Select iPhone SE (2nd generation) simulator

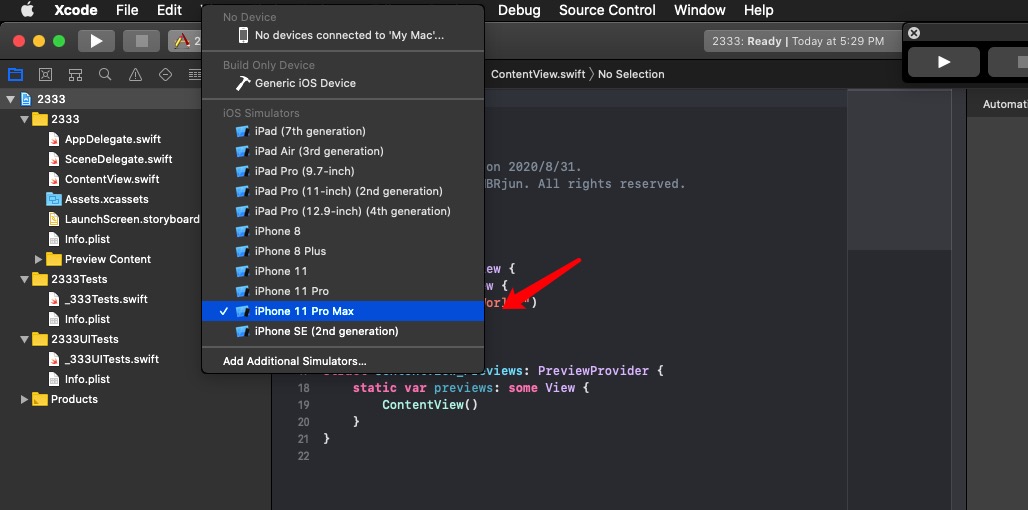[x=343, y=331]
